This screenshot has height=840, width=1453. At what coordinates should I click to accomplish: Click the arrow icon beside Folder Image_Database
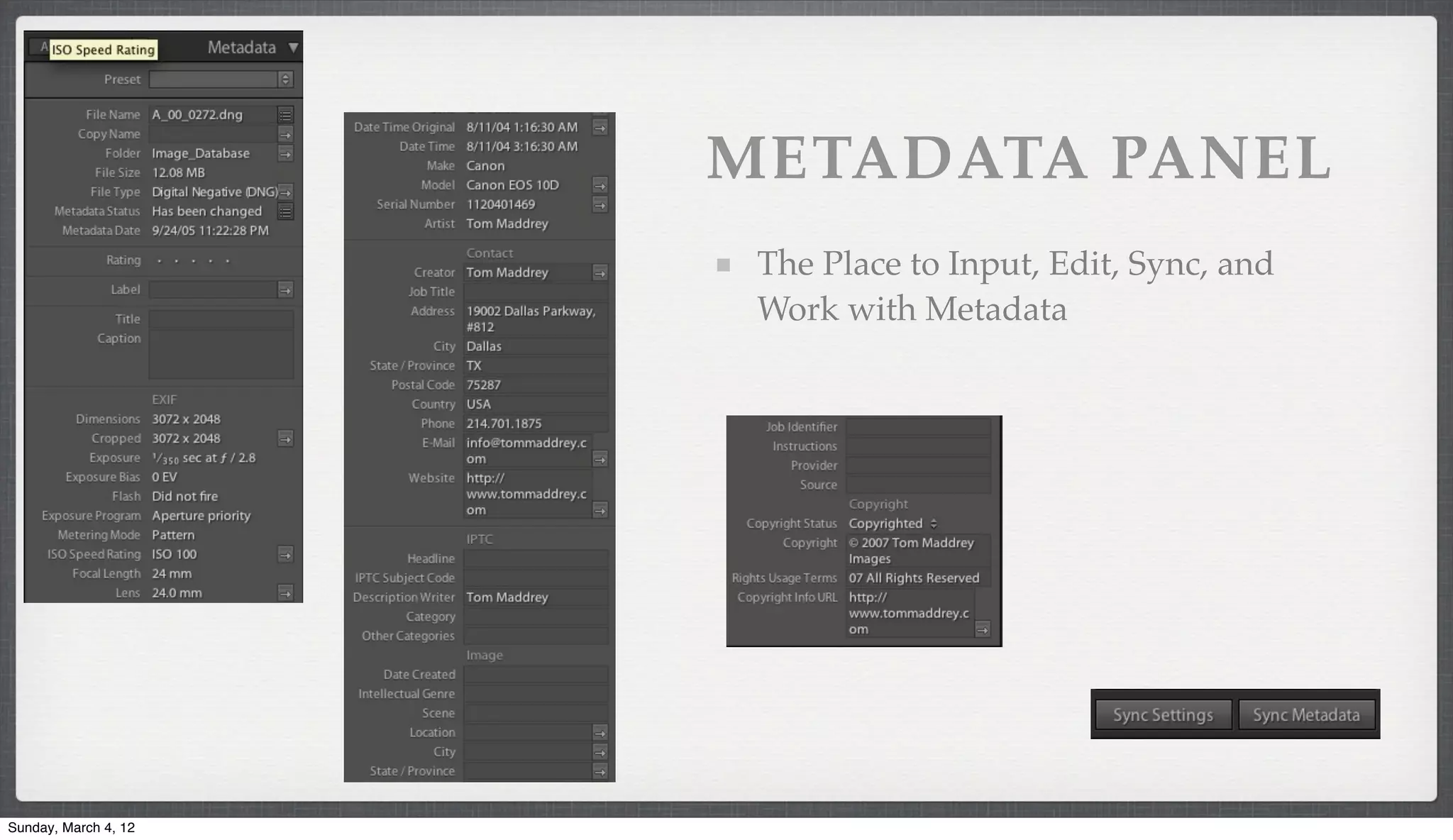(x=285, y=154)
